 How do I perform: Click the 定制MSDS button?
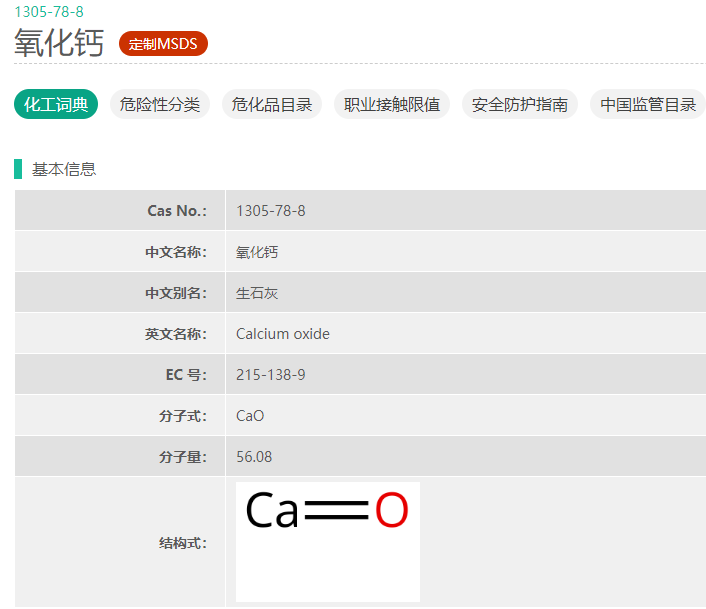point(163,44)
